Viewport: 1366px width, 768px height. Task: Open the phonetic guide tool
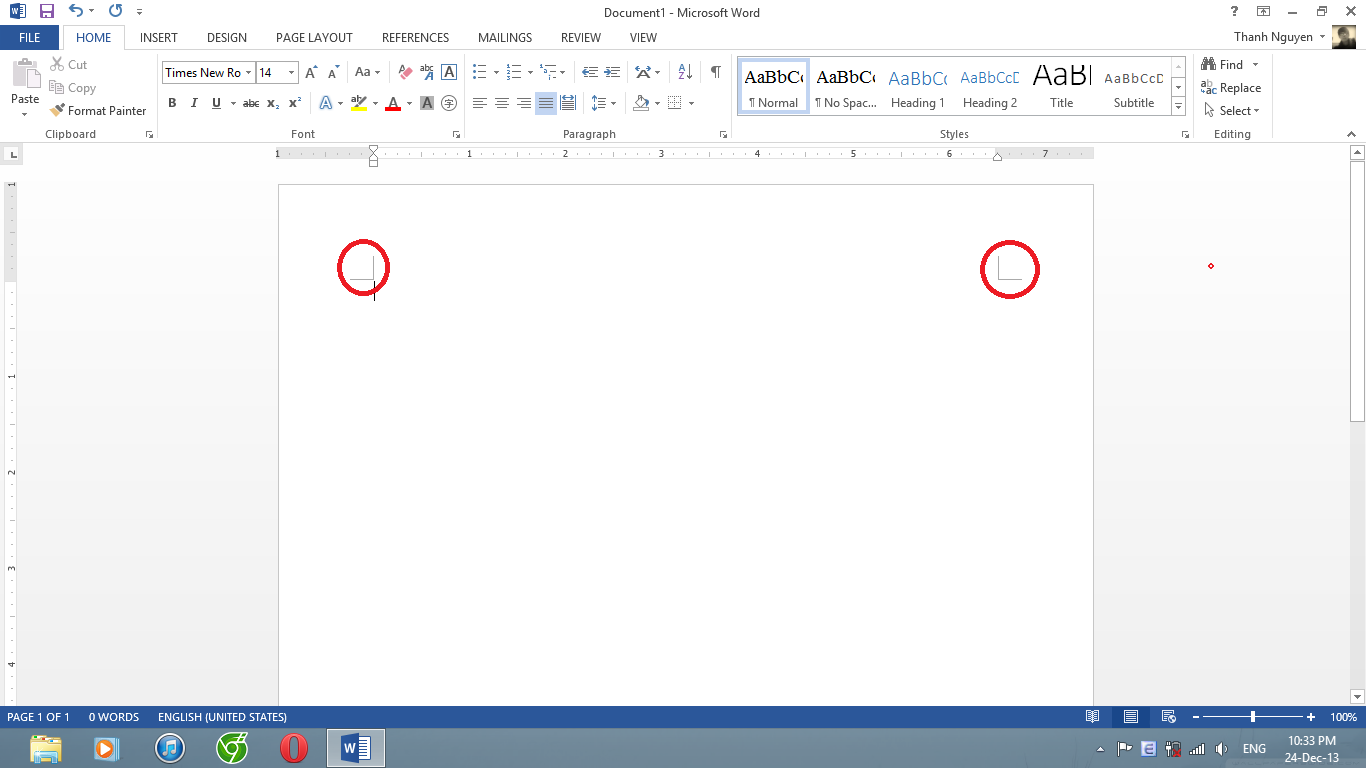427,72
